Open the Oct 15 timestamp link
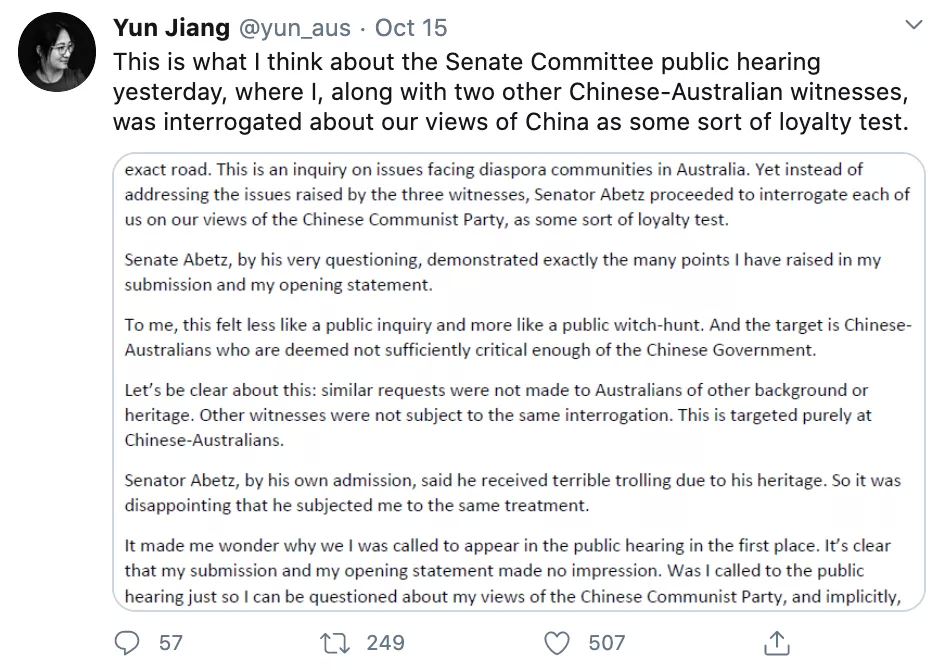This screenshot has height=670, width=944. (411, 28)
